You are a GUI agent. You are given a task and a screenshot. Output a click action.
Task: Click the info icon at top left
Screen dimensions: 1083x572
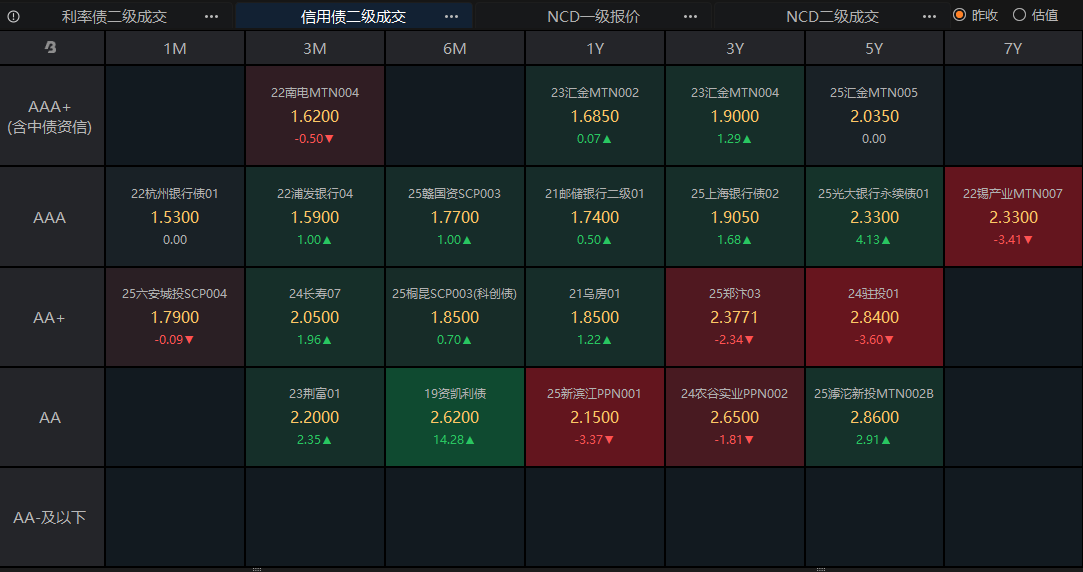(13, 17)
